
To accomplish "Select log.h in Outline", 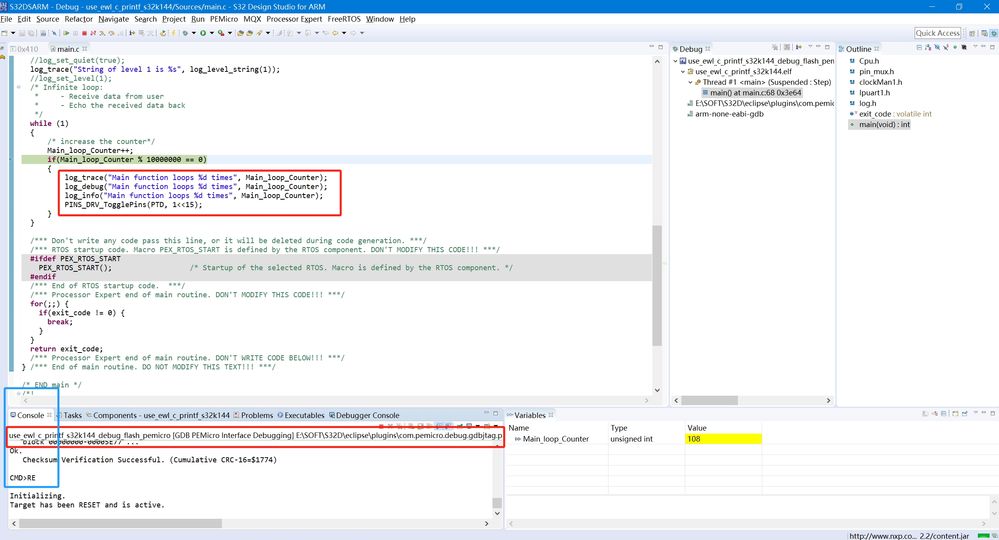I will click(867, 103).
